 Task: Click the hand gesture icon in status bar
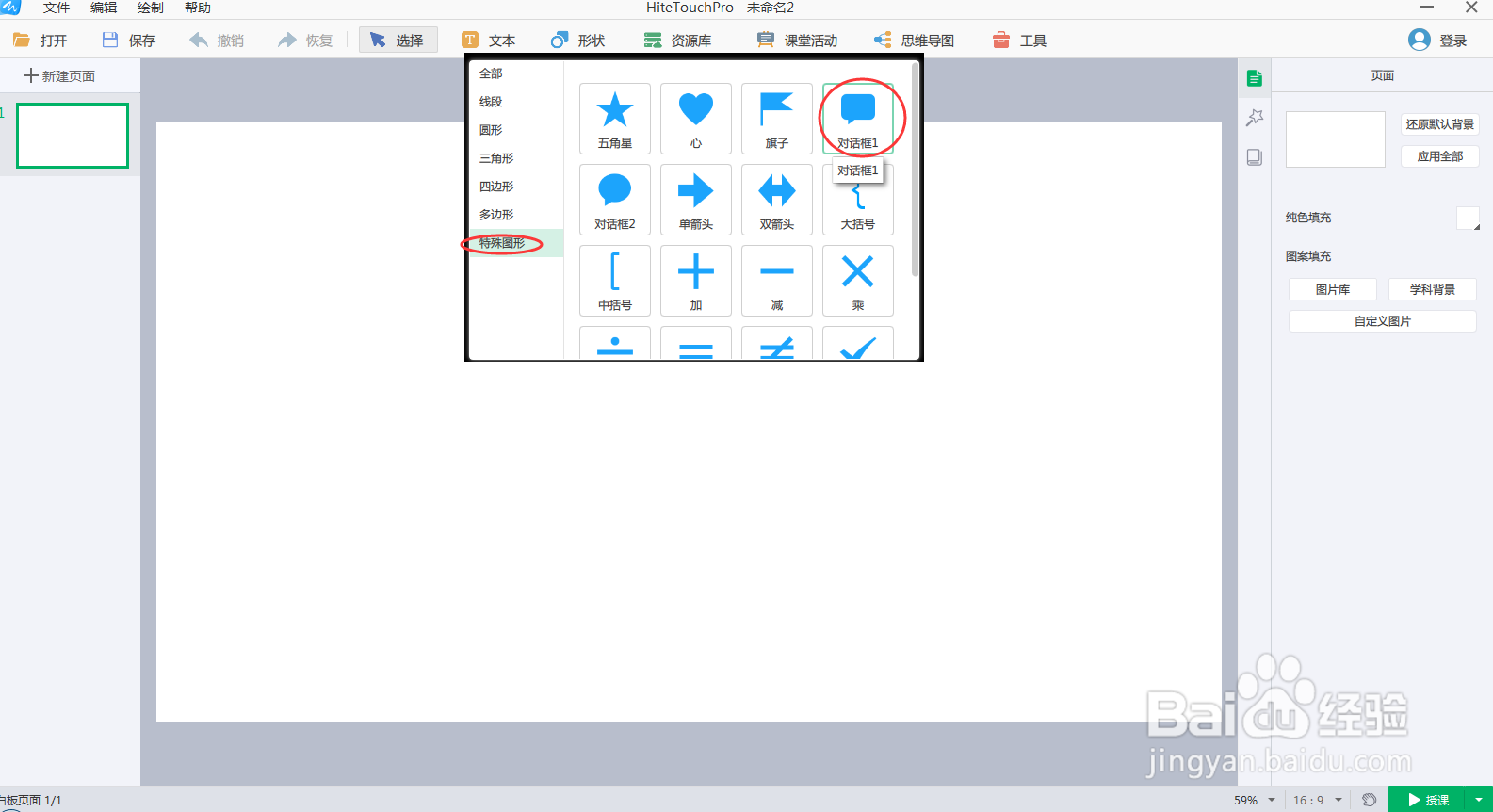pos(1370,800)
